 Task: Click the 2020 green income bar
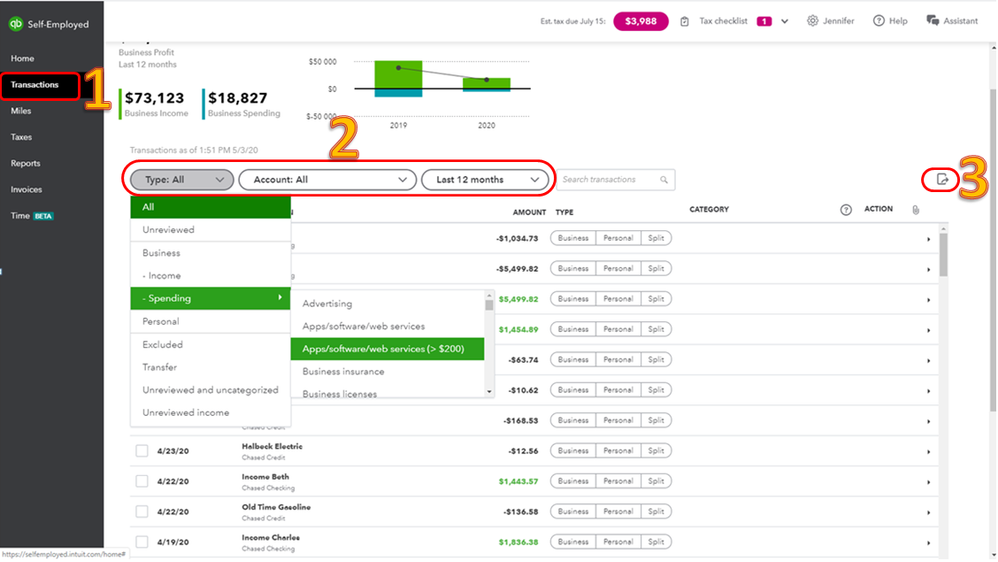click(x=486, y=83)
